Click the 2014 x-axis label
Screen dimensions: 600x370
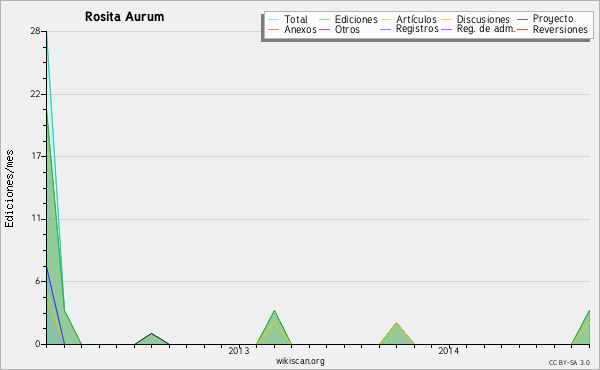(448, 351)
